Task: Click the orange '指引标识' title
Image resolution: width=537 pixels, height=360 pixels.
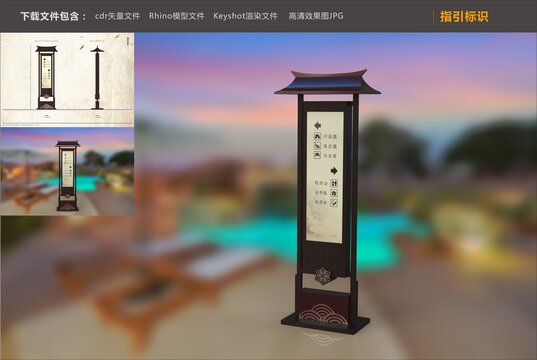Action: coord(464,16)
